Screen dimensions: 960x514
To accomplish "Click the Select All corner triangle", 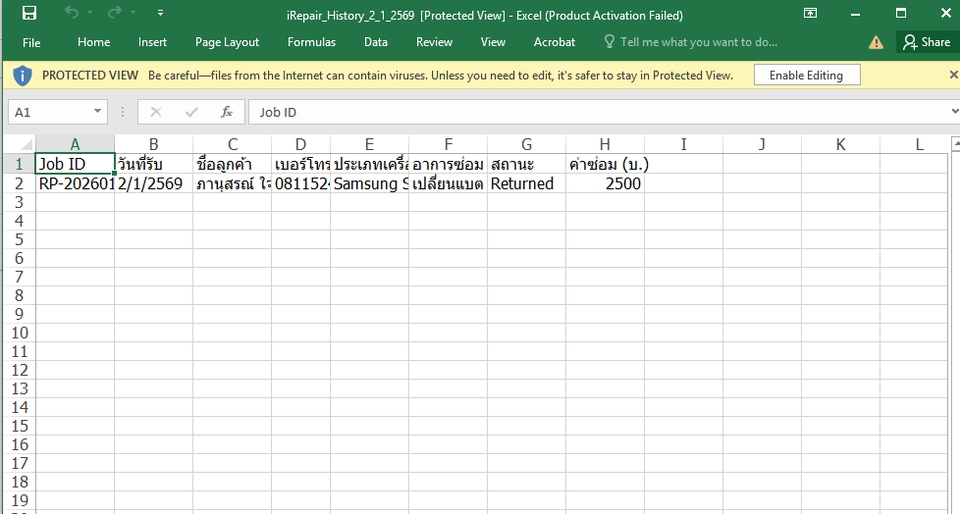I will point(26,144).
